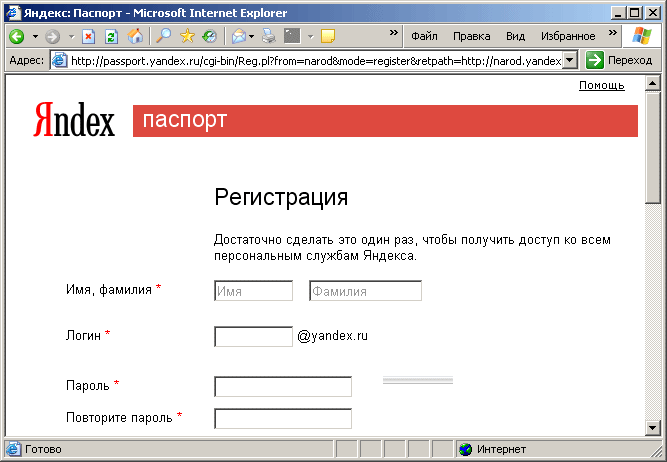Viewport: 667px width, 462px height.
Task: Open Favorites pane with star icon
Action: coord(187,36)
